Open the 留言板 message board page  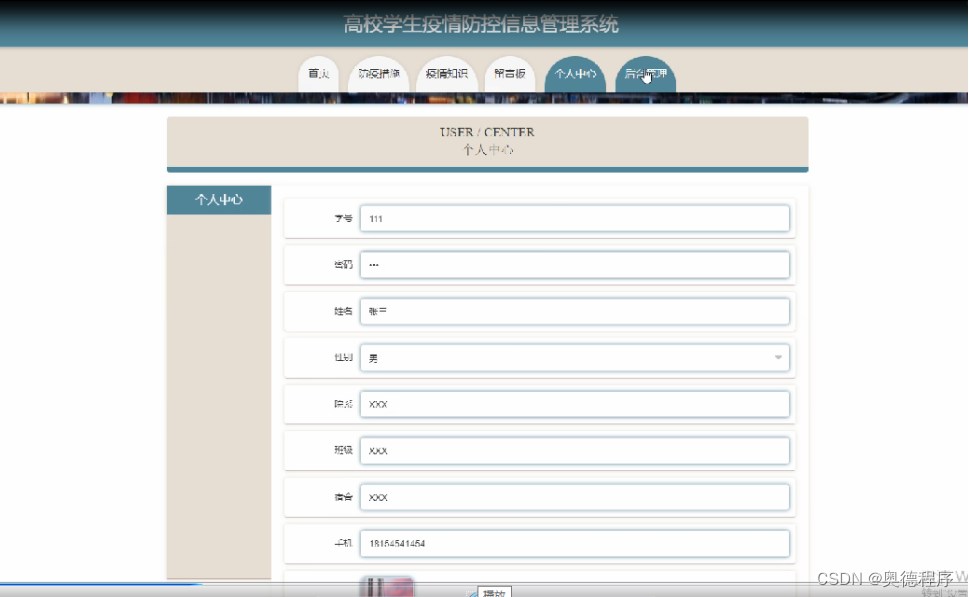click(510, 73)
